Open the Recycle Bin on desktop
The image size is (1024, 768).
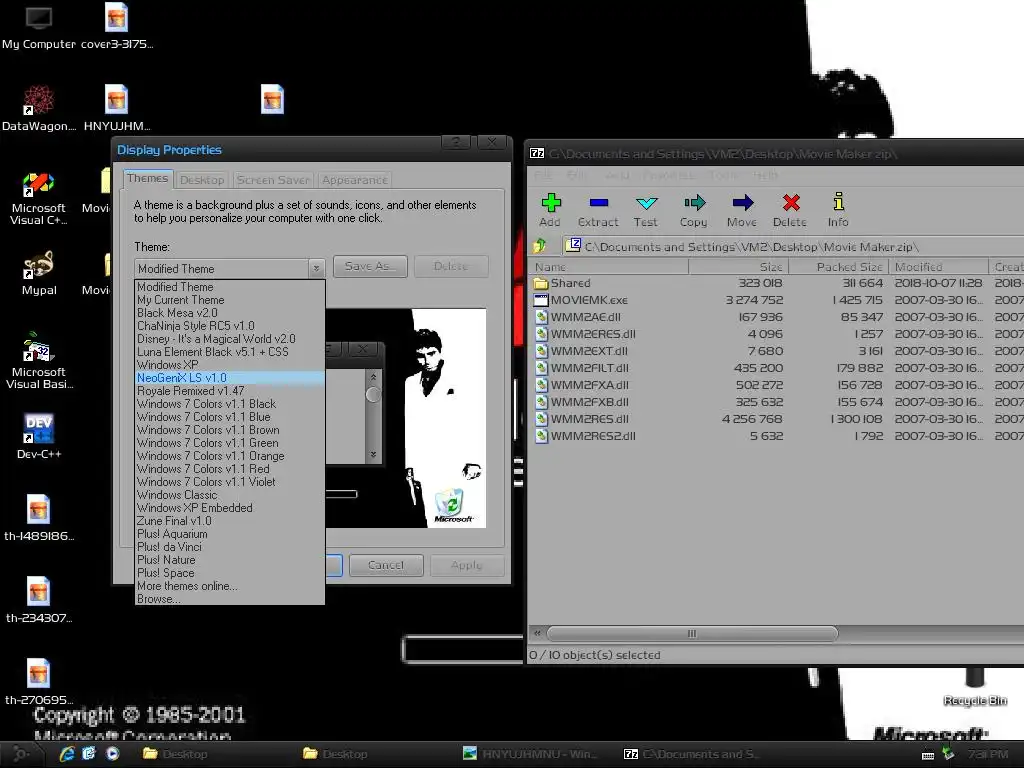coord(974,686)
